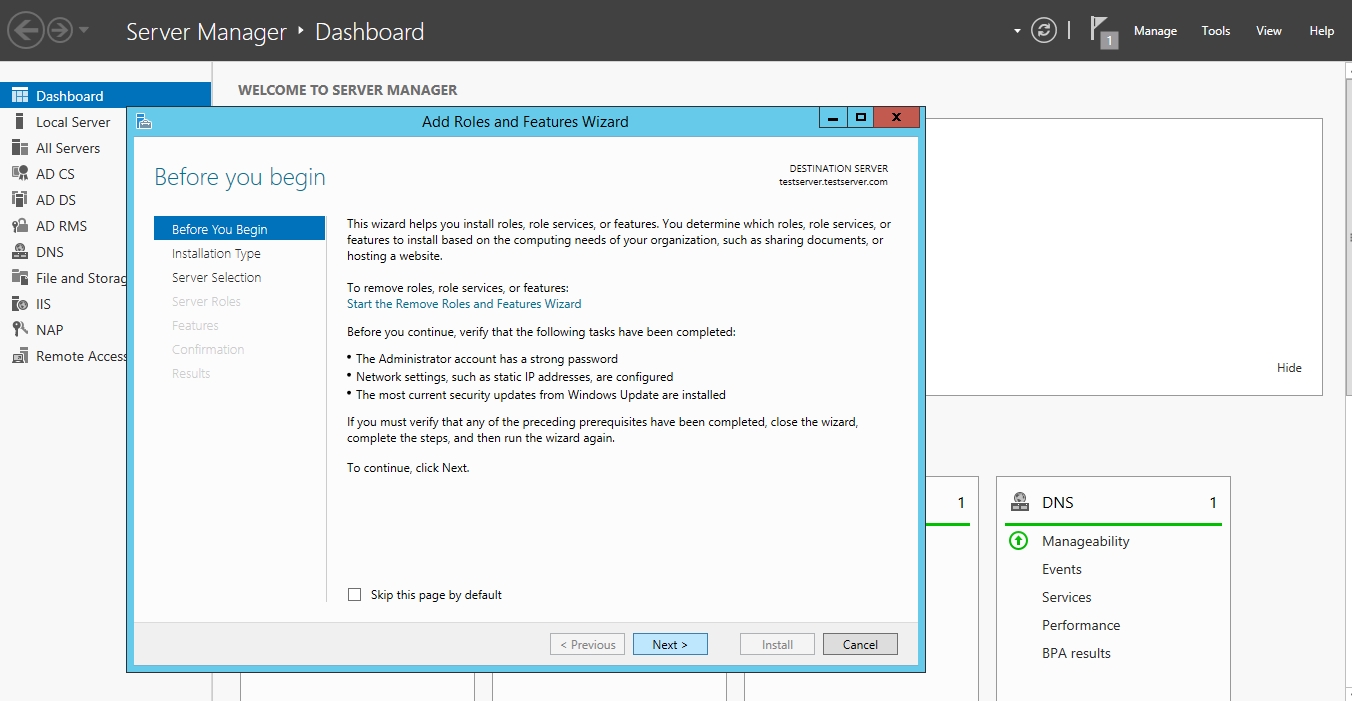
Task: Enable Skip this page by default
Action: (x=354, y=595)
